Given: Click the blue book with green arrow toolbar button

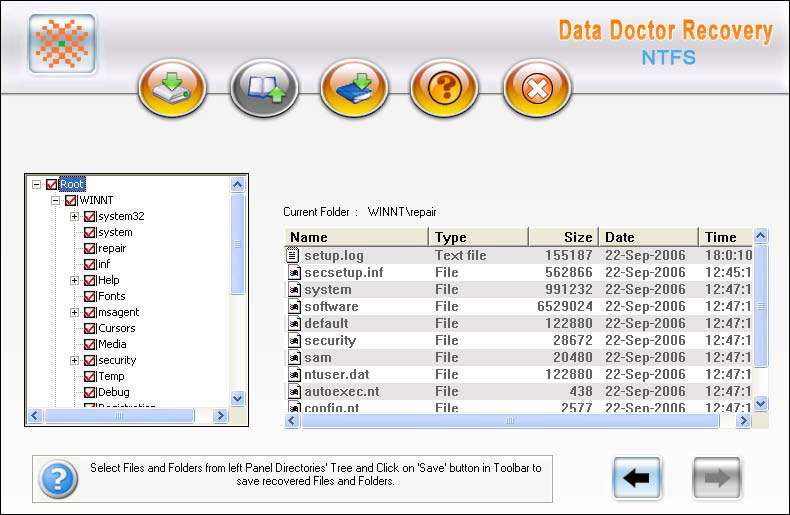Looking at the screenshot, I should [x=354, y=88].
